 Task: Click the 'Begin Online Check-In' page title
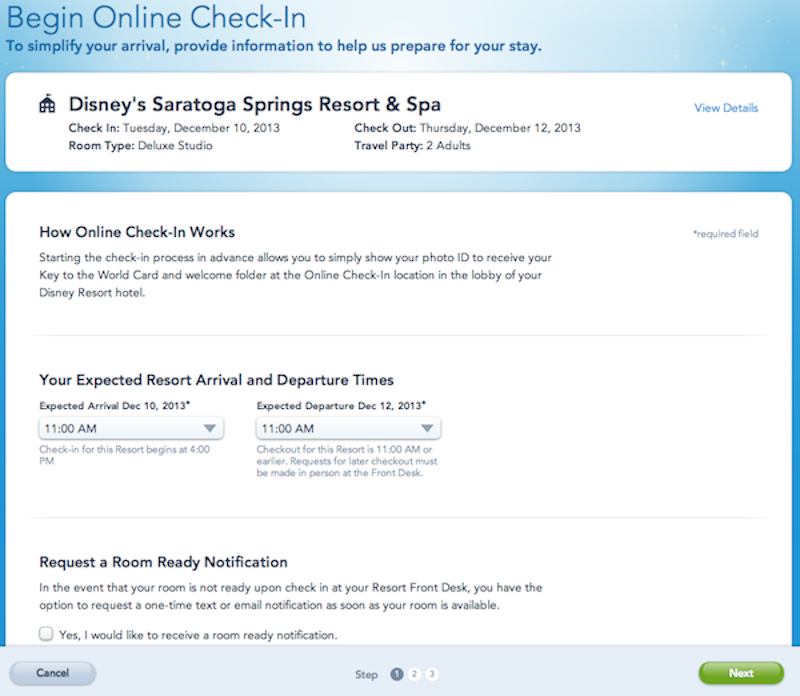[156, 18]
